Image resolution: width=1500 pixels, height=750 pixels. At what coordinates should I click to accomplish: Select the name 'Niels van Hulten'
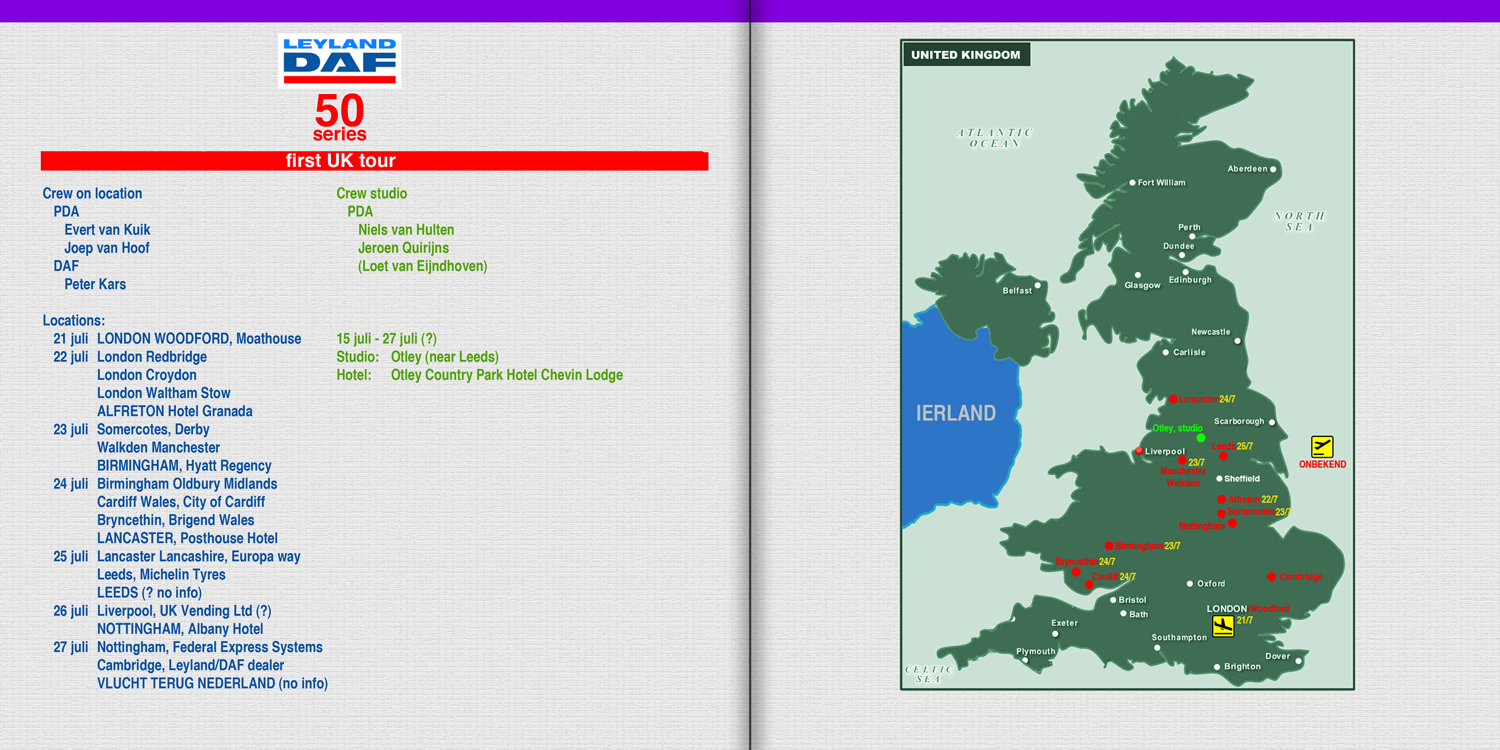pyautogui.click(x=406, y=230)
